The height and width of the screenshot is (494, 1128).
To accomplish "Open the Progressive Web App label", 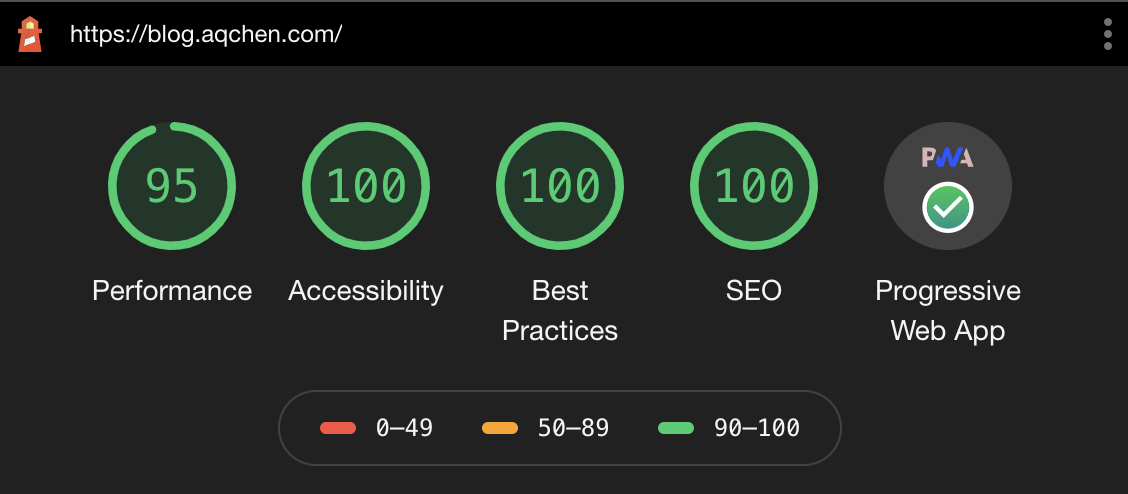I will click(x=948, y=310).
